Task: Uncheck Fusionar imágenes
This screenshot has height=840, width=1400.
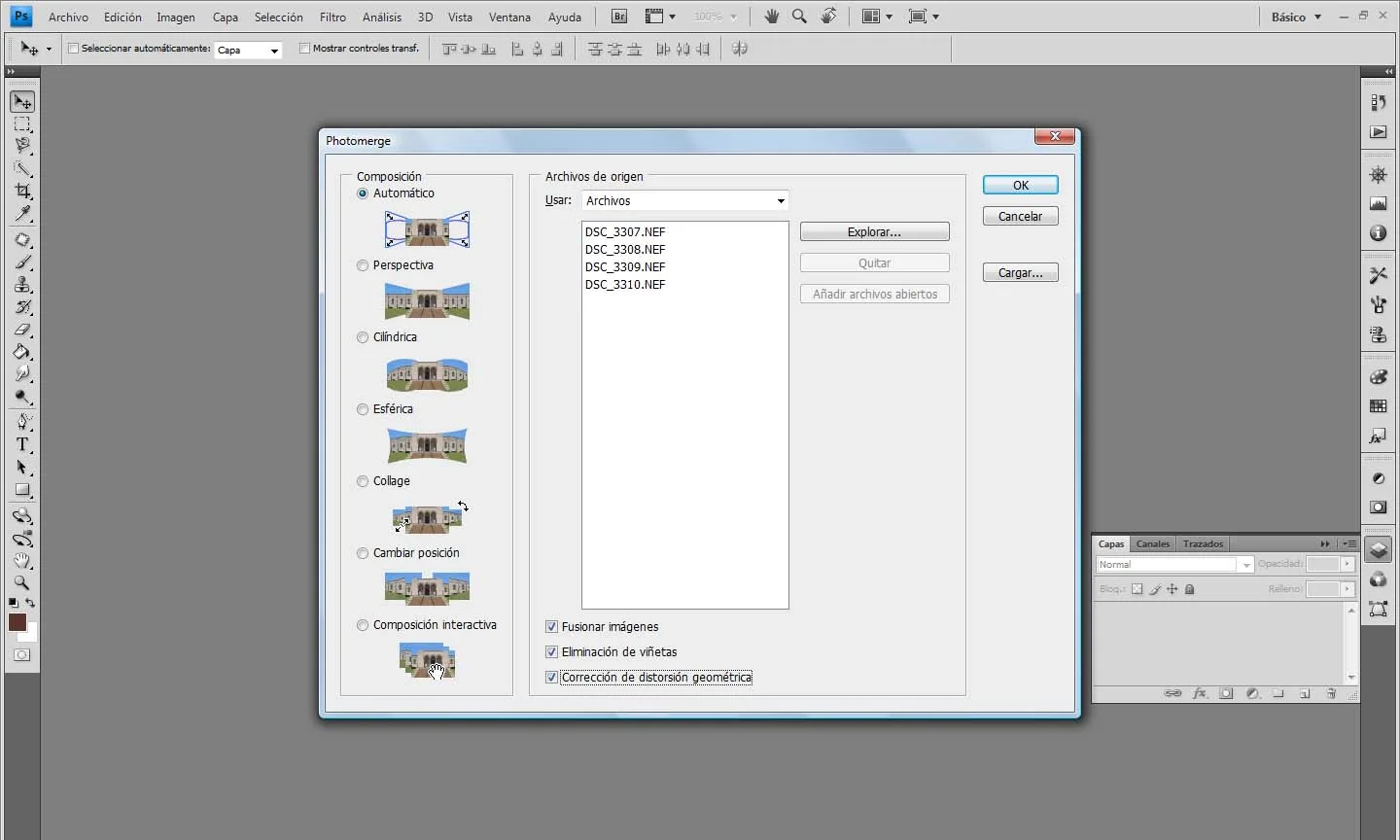Action: click(552, 627)
